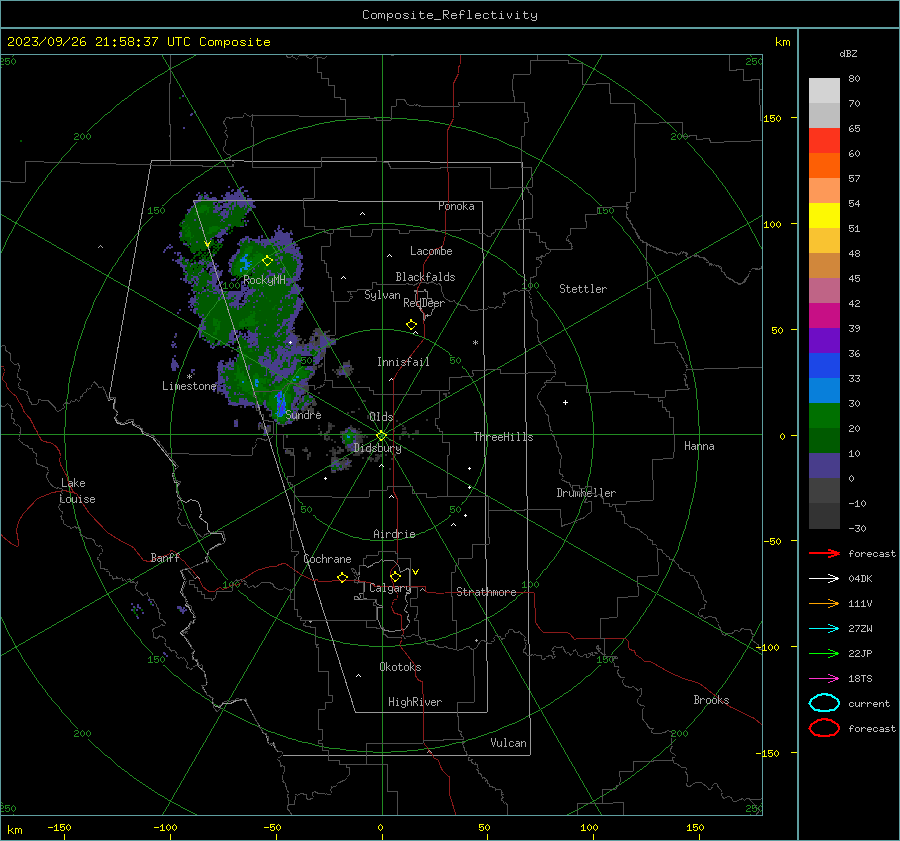Click the Vulcan town label
The image size is (900, 841).
(x=509, y=743)
